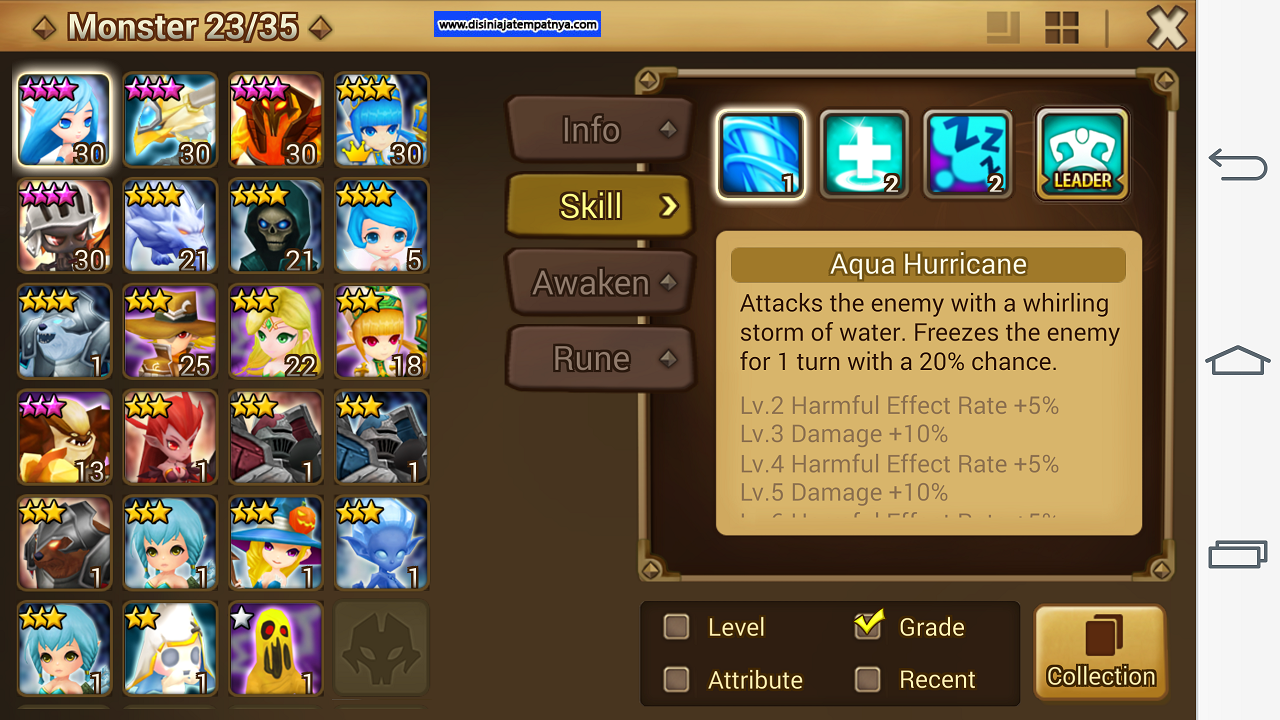Tap the Android back arrow
This screenshot has height=720, width=1280.
pyautogui.click(x=1238, y=163)
